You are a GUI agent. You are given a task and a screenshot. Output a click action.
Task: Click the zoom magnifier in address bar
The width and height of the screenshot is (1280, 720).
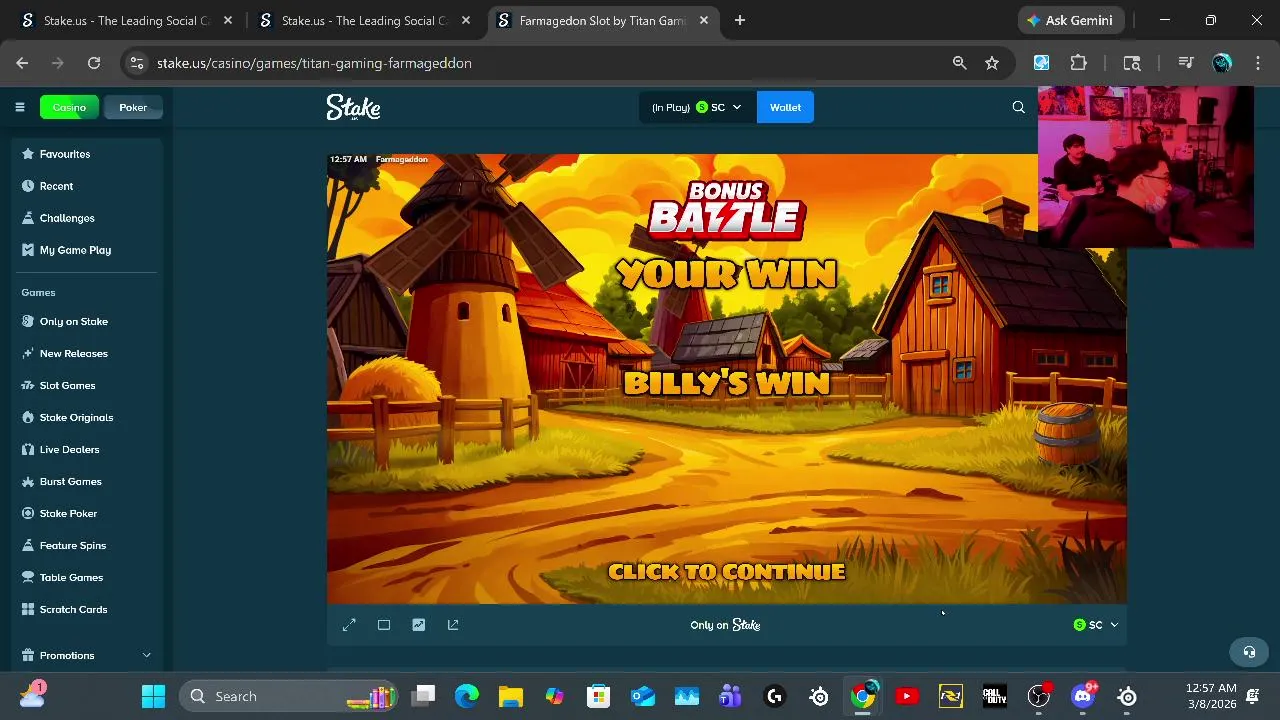click(x=959, y=63)
